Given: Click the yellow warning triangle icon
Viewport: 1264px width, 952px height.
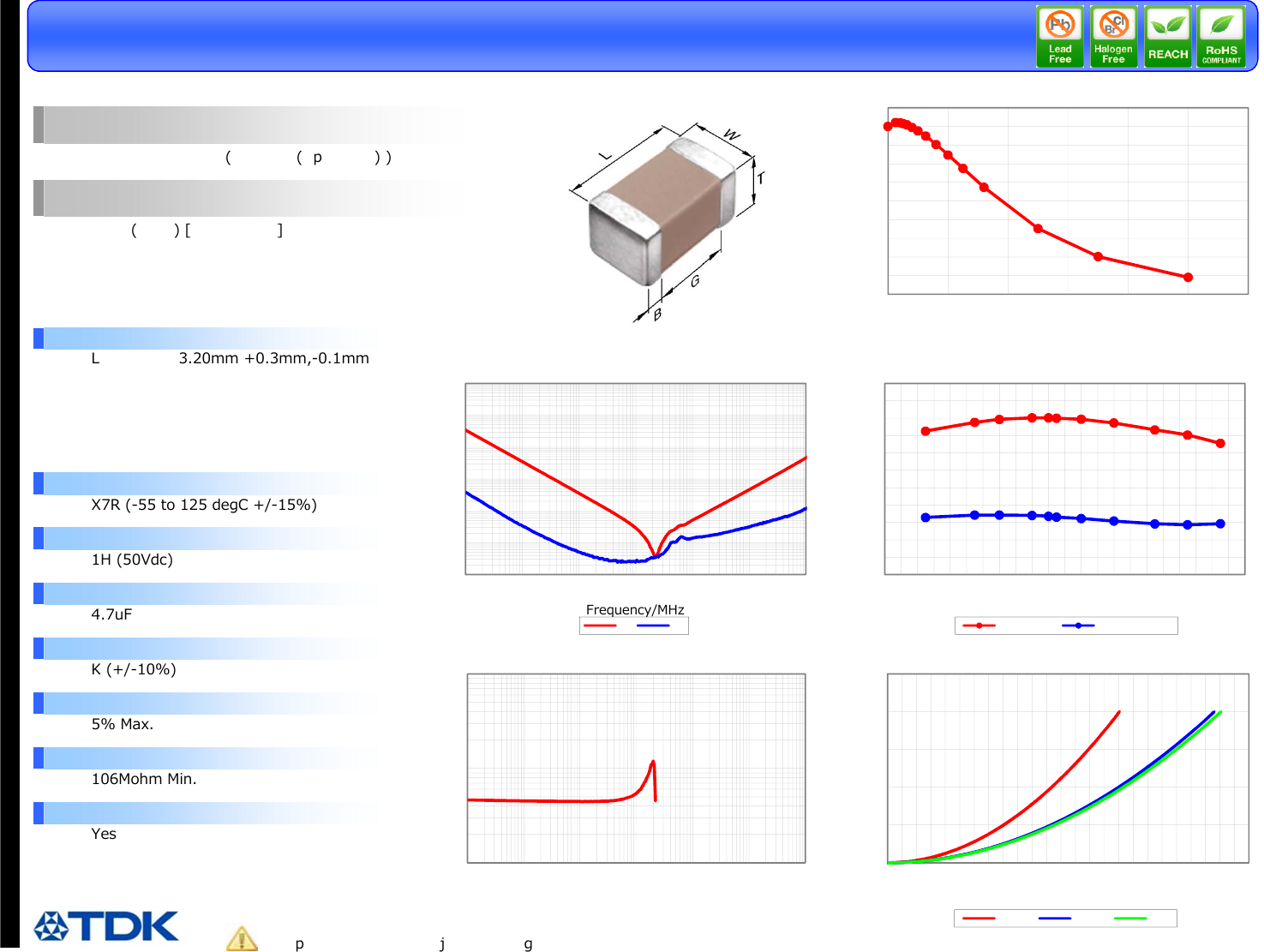Looking at the screenshot, I should click(242, 938).
